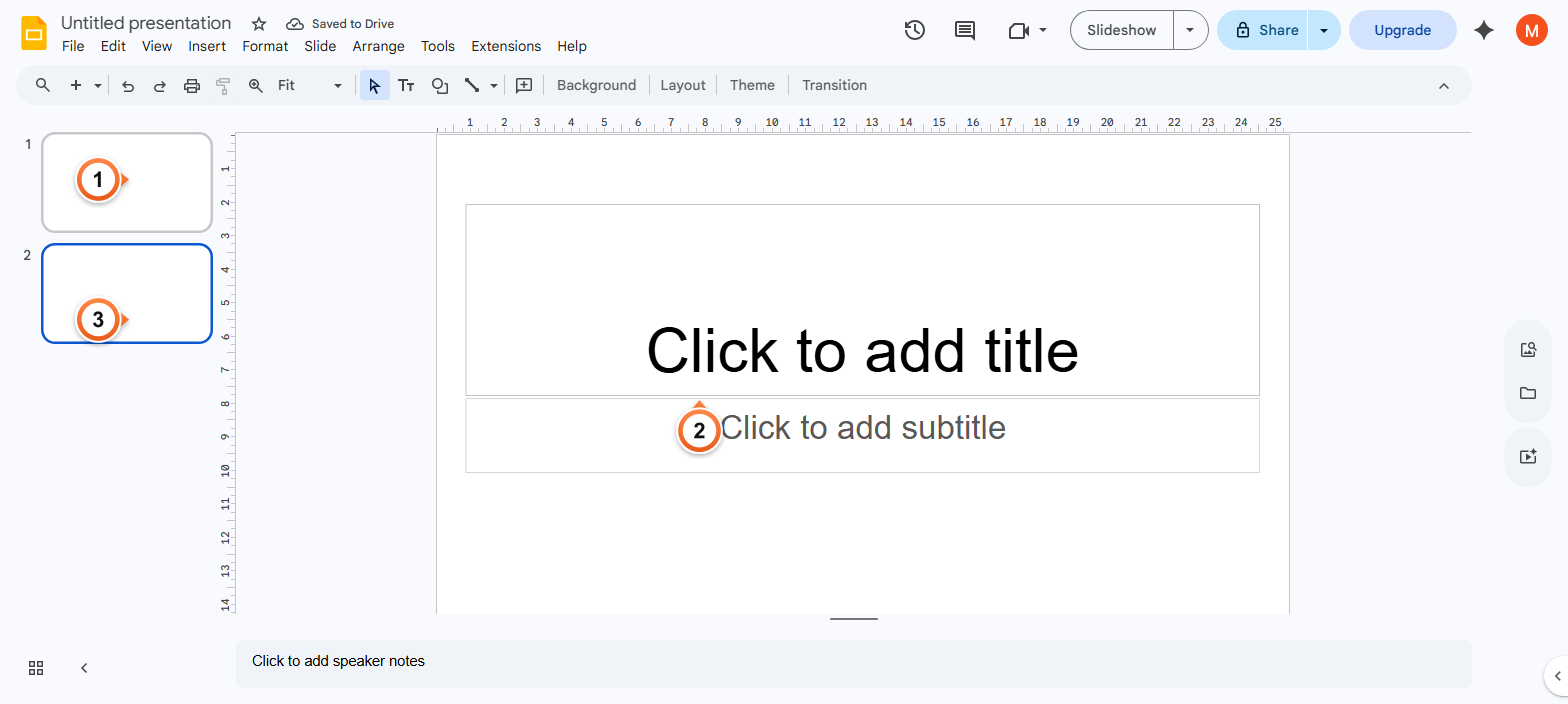Switch to grid view
Viewport: 1568px width, 704px height.
click(x=36, y=668)
